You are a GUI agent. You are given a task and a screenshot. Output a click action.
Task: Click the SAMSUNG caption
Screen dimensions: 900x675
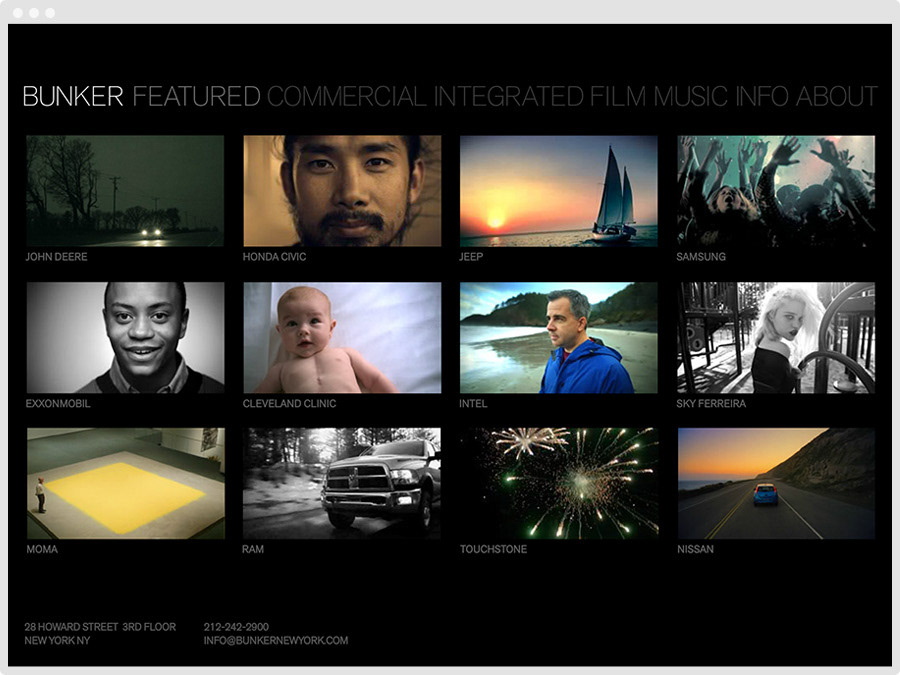[701, 257]
